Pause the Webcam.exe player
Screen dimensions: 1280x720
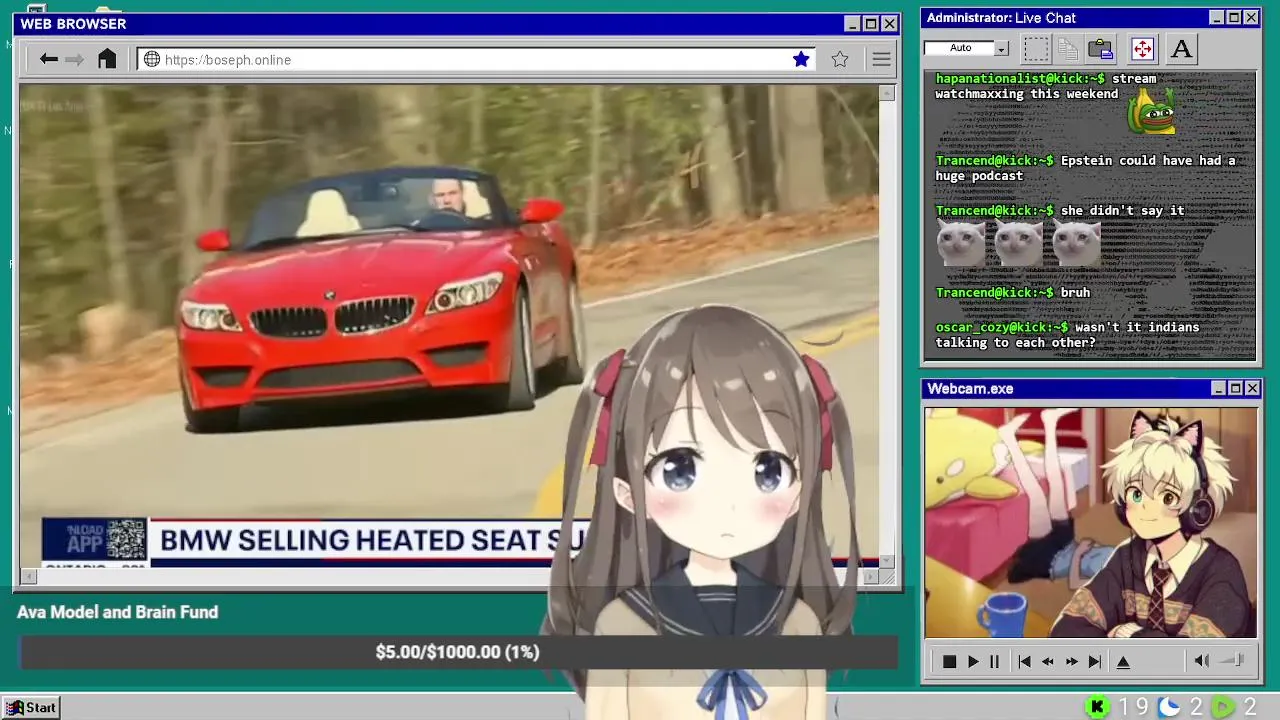click(x=994, y=661)
